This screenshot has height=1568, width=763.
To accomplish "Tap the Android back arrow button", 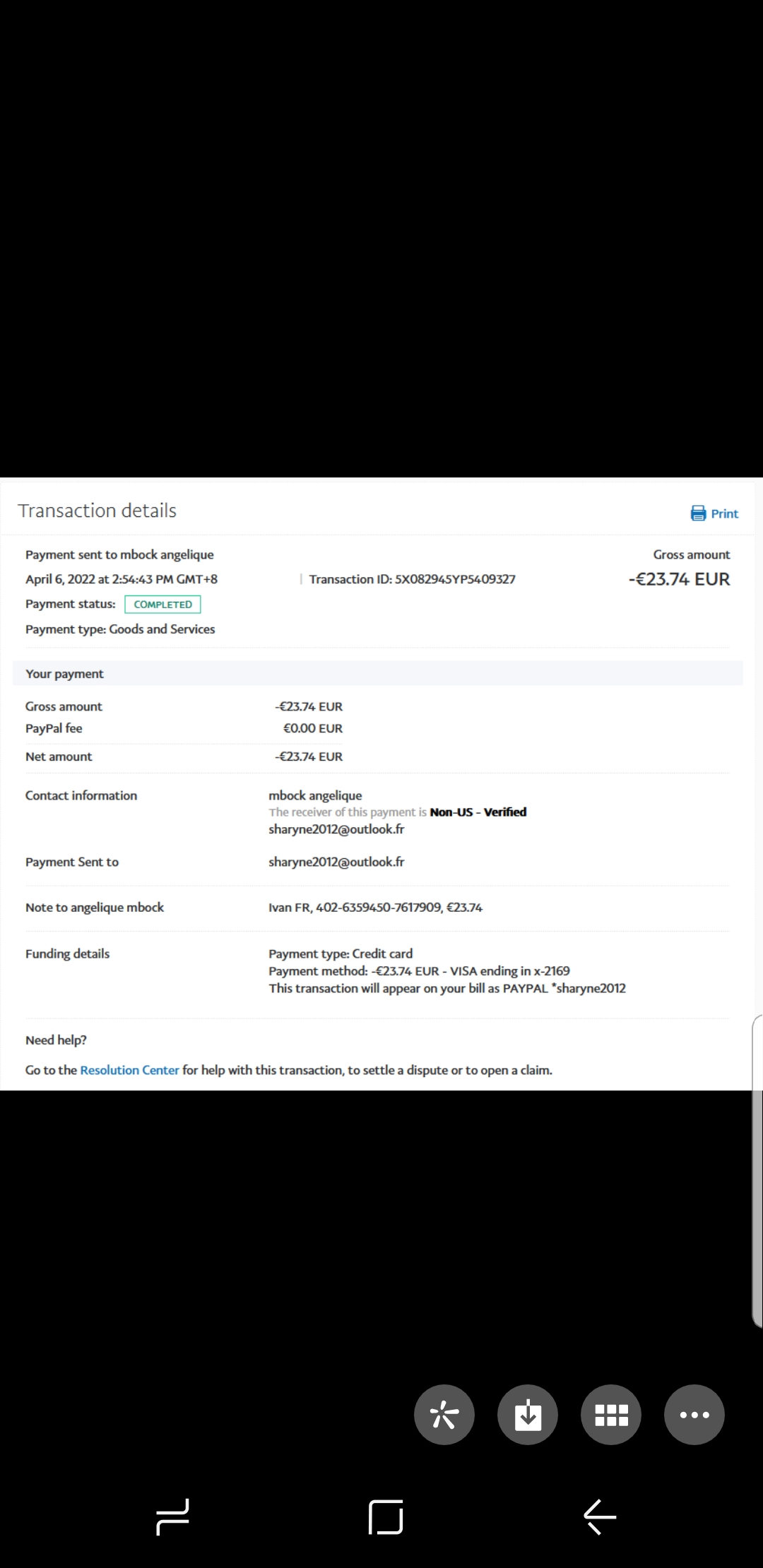I will [600, 1516].
